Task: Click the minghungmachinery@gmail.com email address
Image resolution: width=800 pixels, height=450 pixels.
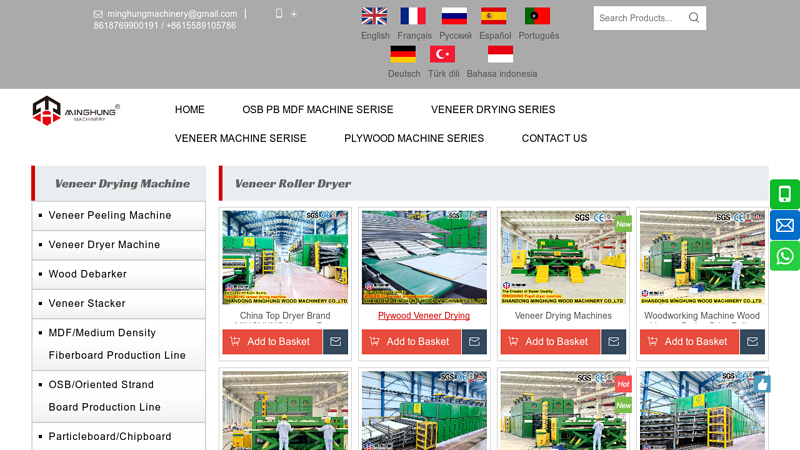Action: point(172,14)
